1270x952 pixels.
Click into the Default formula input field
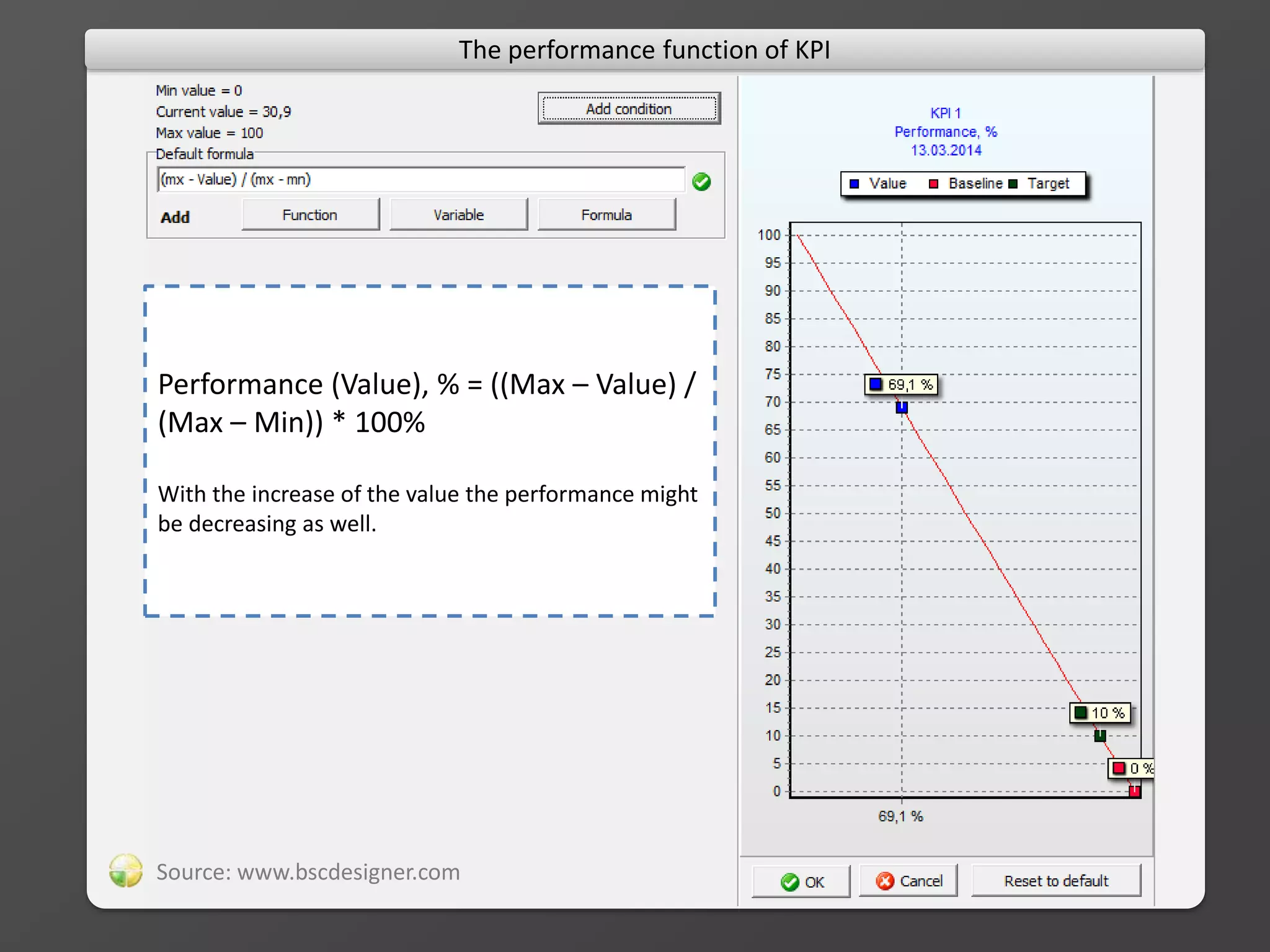(422, 180)
